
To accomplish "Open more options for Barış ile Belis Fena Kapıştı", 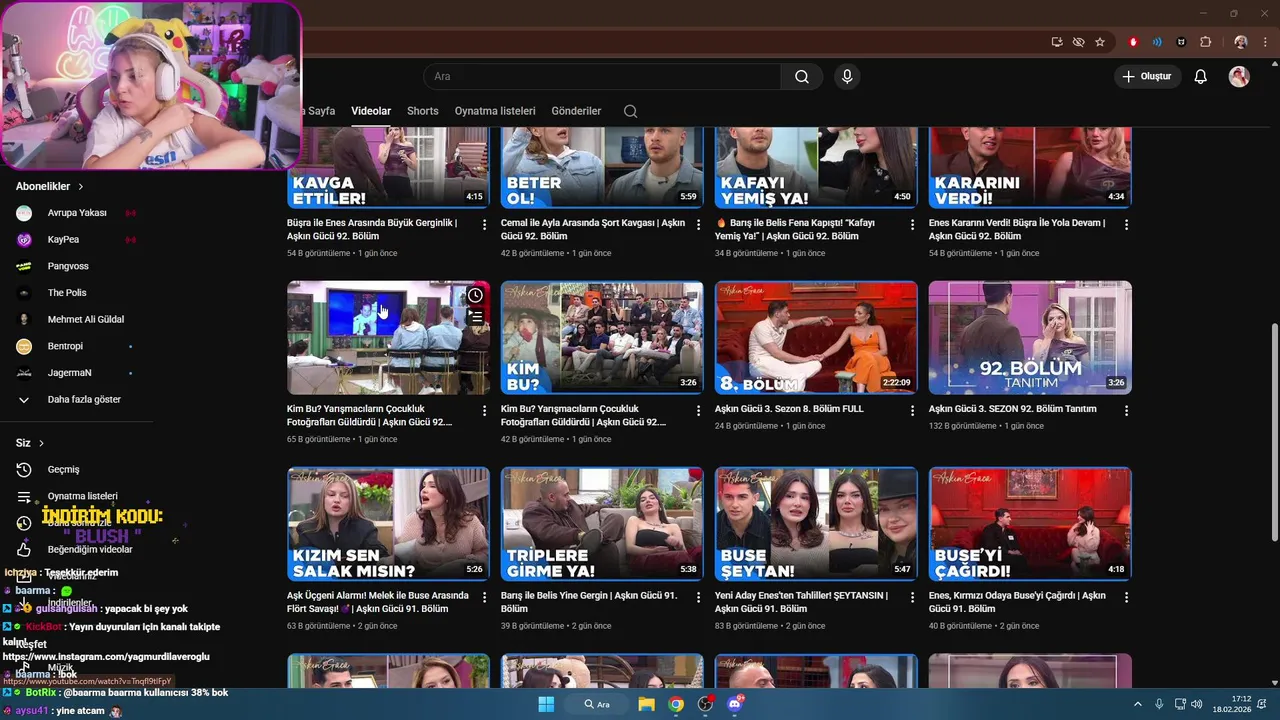I will (x=912, y=225).
